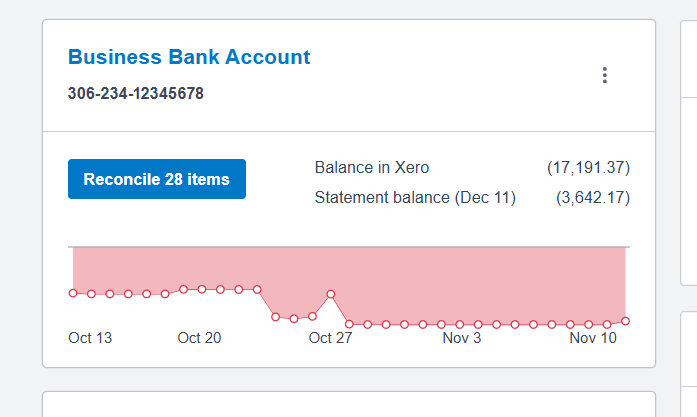Click the Reconcile 28 items button

click(x=157, y=179)
